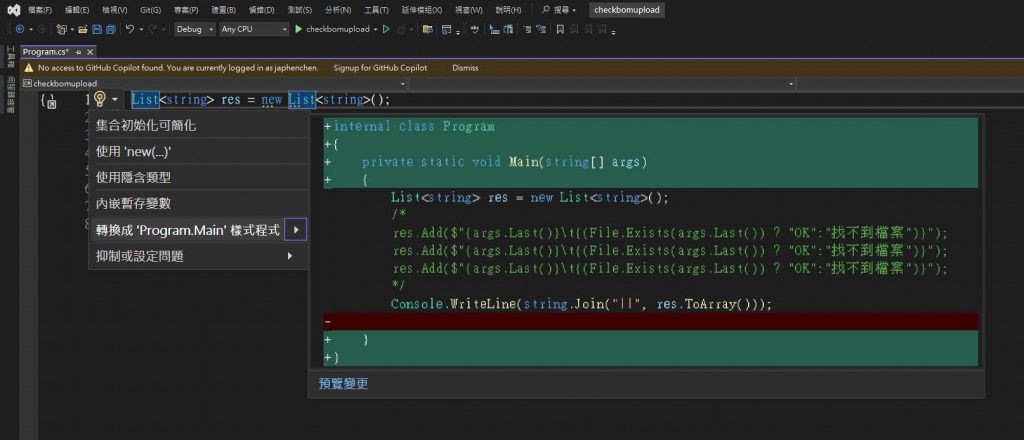Image resolution: width=1024 pixels, height=440 pixels.
Task: Expand the 抑制或設定問題 submenu arrow
Action: click(x=290, y=256)
